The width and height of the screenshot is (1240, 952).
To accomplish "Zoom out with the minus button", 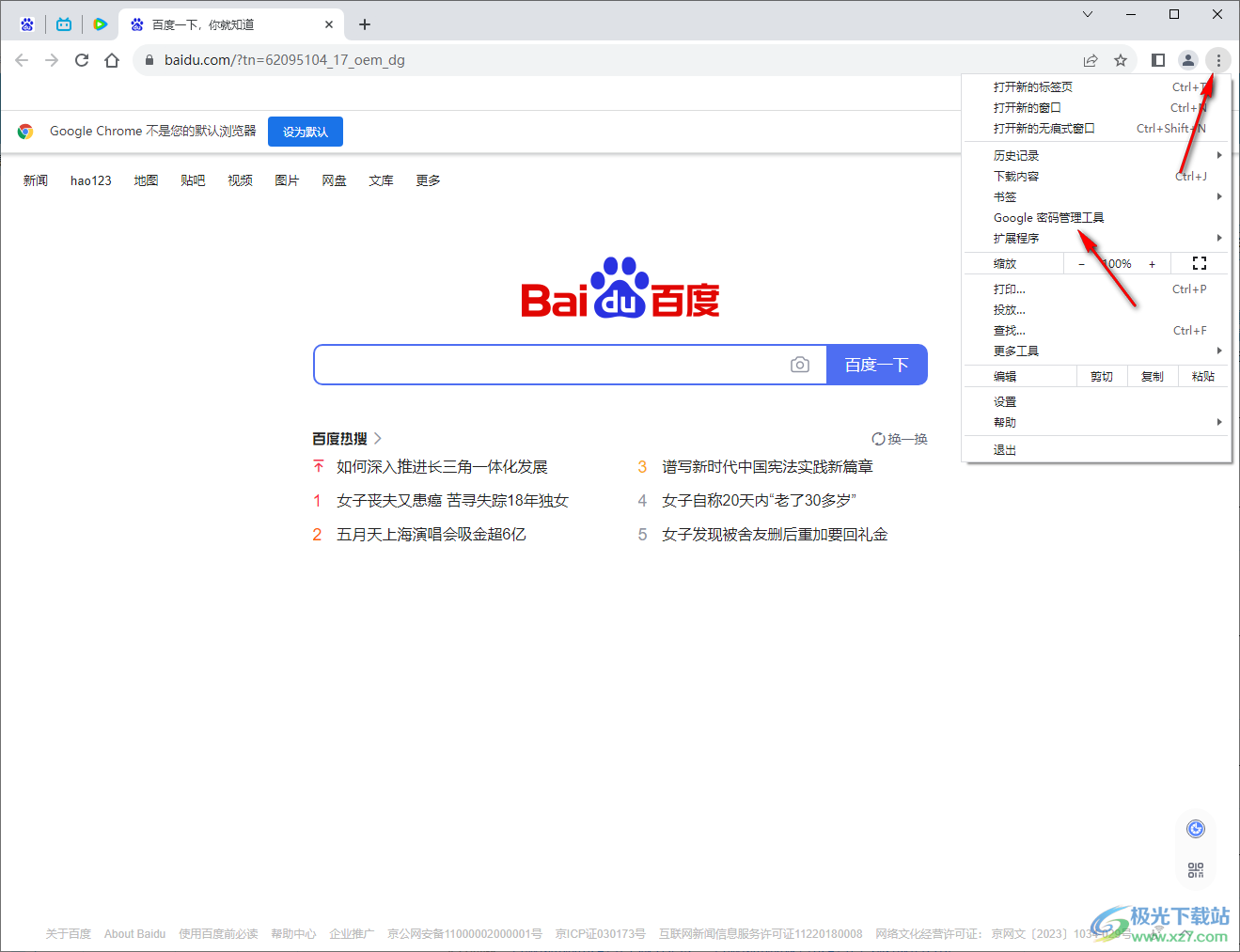I will coord(1081,264).
